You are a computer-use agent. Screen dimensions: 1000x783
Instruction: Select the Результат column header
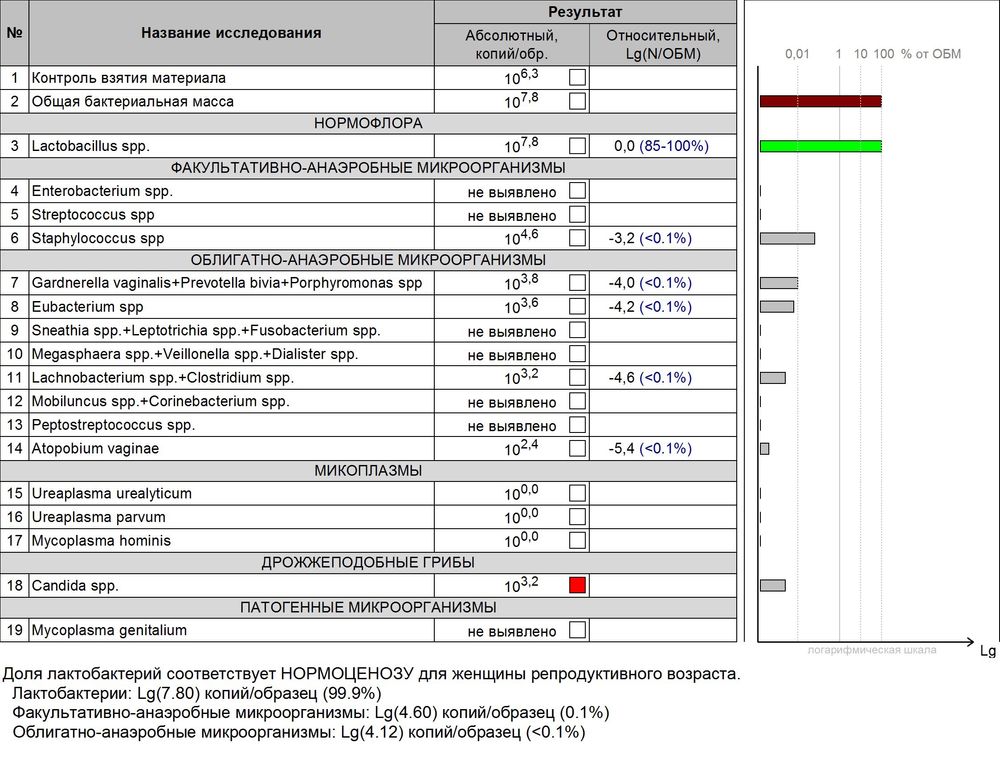pos(585,12)
